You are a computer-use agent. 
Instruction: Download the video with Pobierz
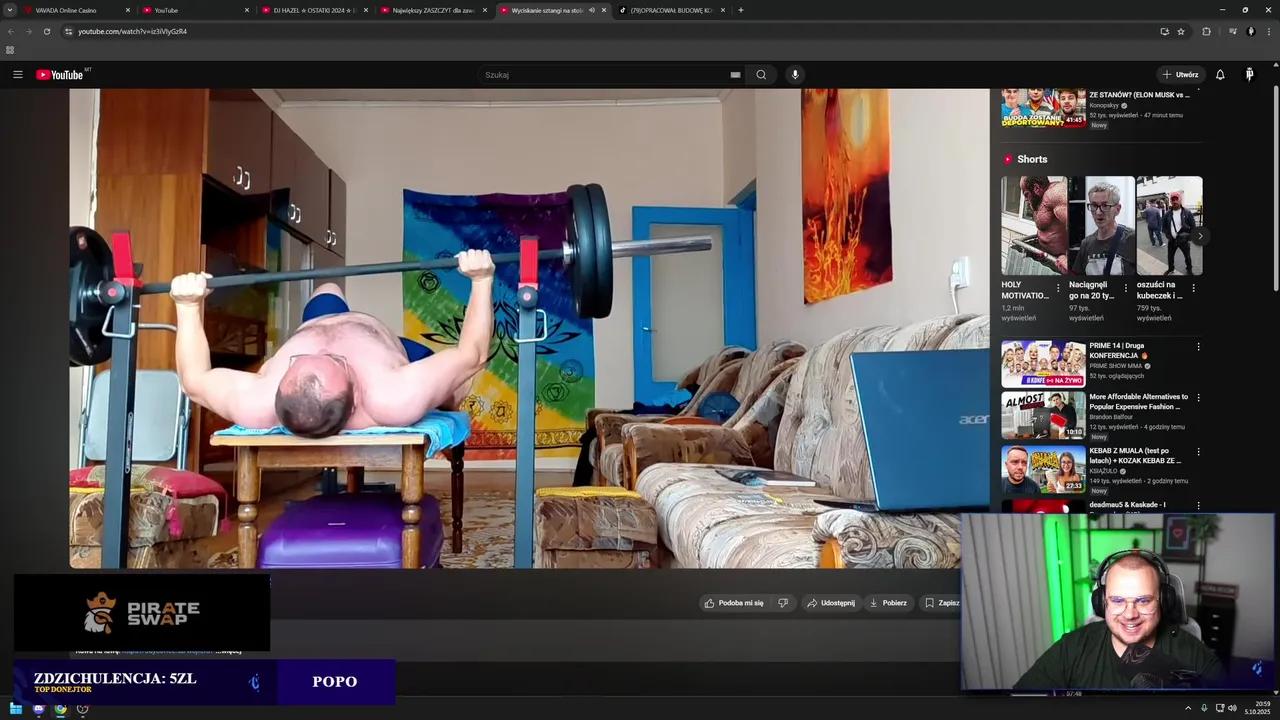[888, 603]
